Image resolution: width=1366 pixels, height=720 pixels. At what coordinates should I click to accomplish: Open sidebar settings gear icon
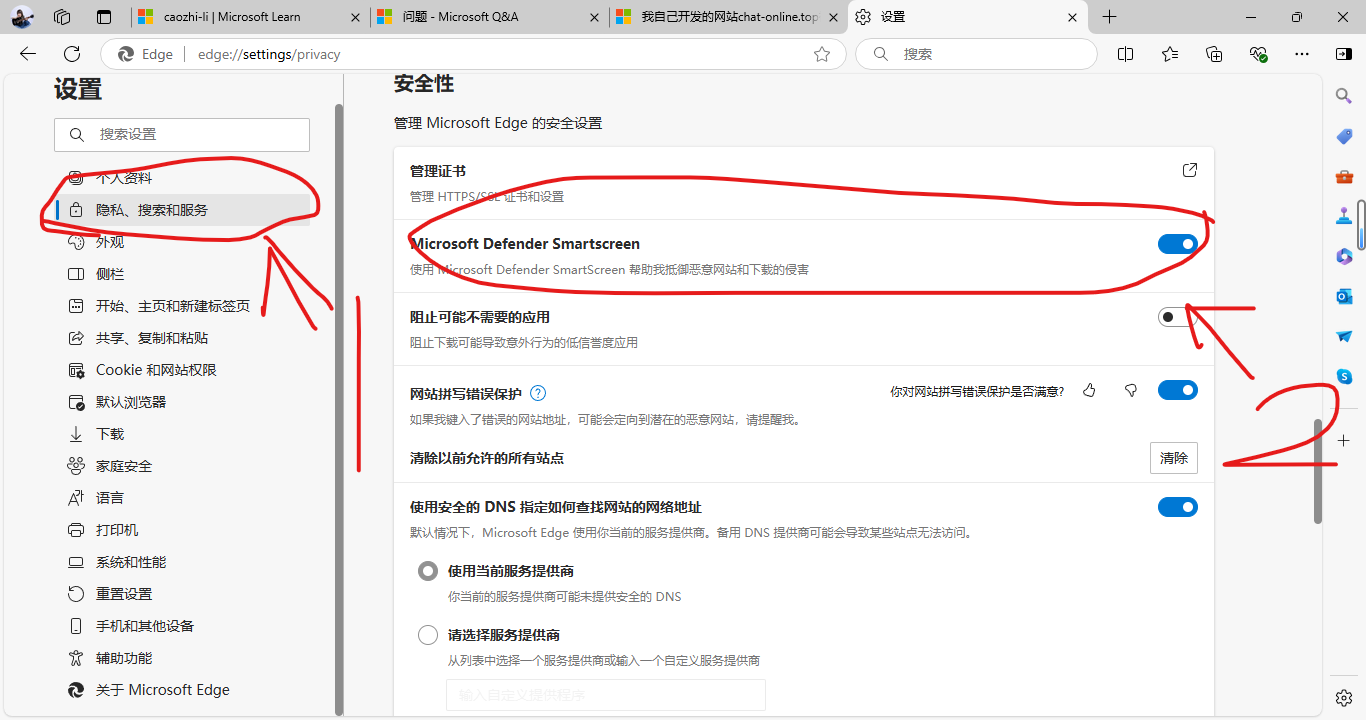[x=1344, y=697]
